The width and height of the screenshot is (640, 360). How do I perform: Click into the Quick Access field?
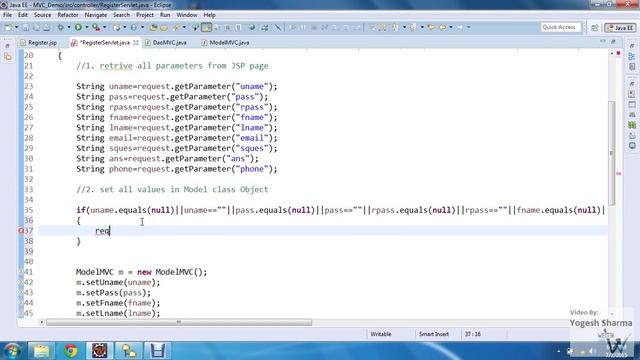click(x=560, y=27)
